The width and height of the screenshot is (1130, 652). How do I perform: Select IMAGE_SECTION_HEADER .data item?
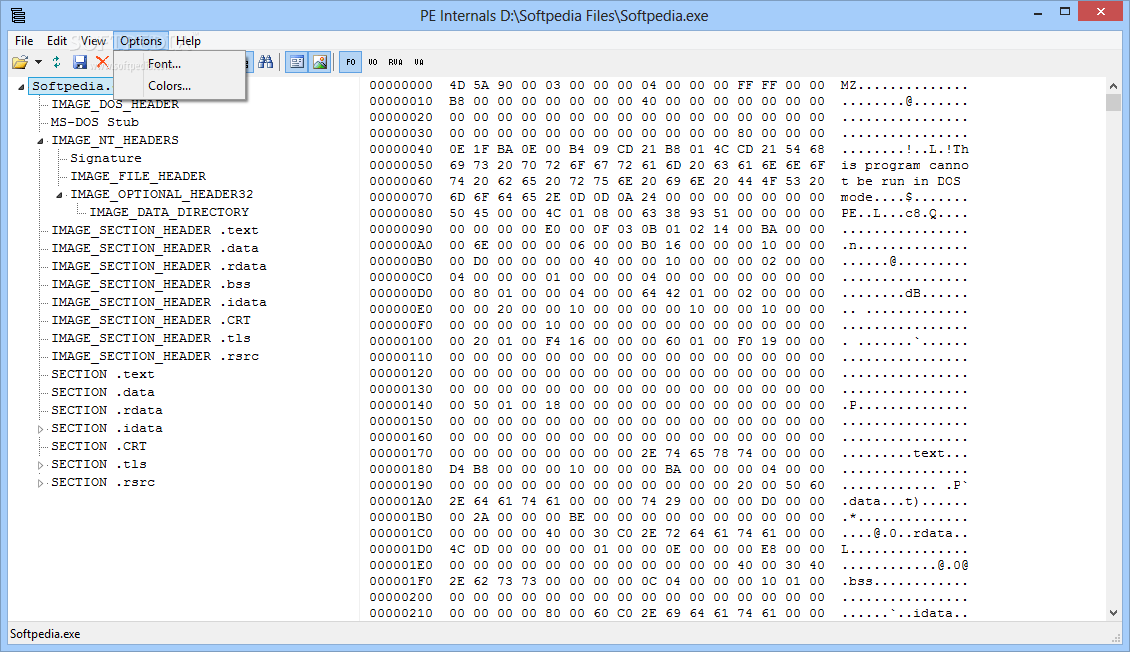[x=154, y=248]
